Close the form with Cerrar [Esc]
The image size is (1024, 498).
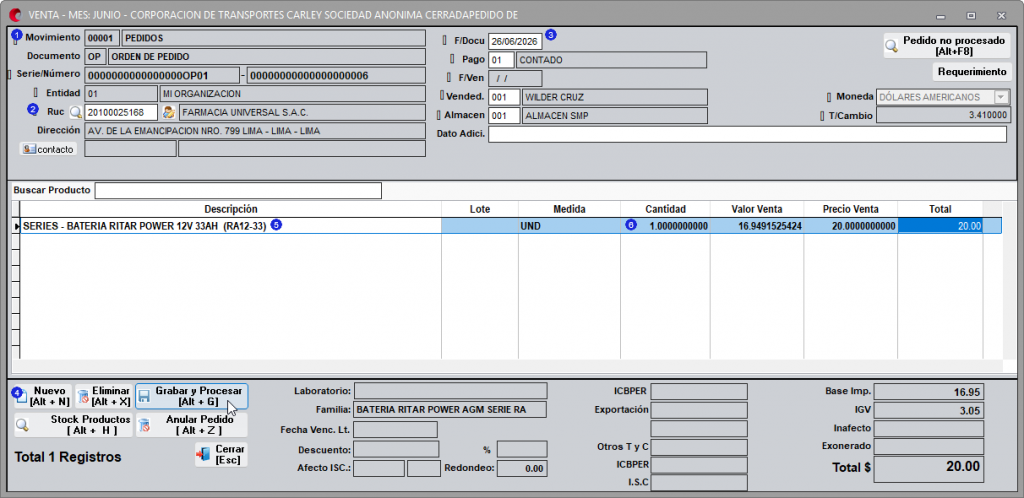(221, 454)
